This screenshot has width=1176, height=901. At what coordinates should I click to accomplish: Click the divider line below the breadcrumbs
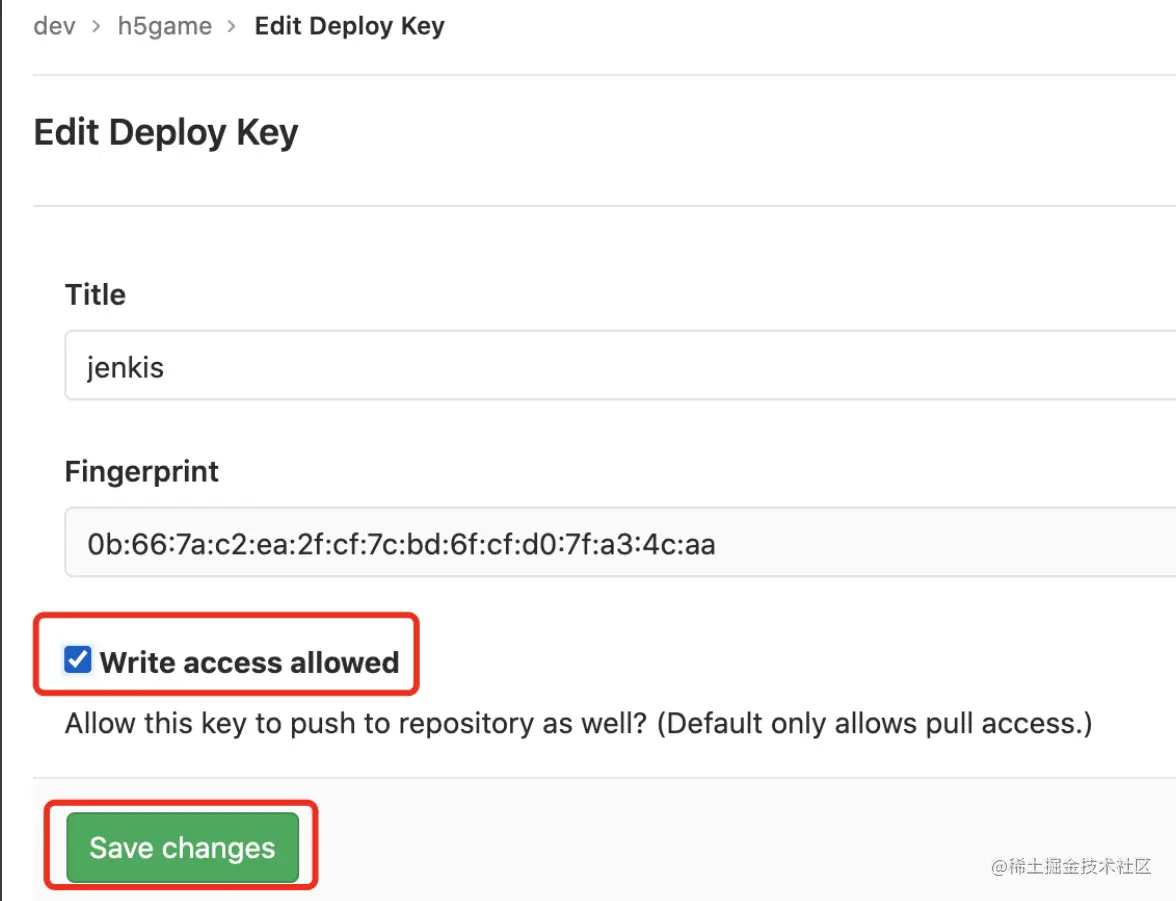click(x=600, y=75)
